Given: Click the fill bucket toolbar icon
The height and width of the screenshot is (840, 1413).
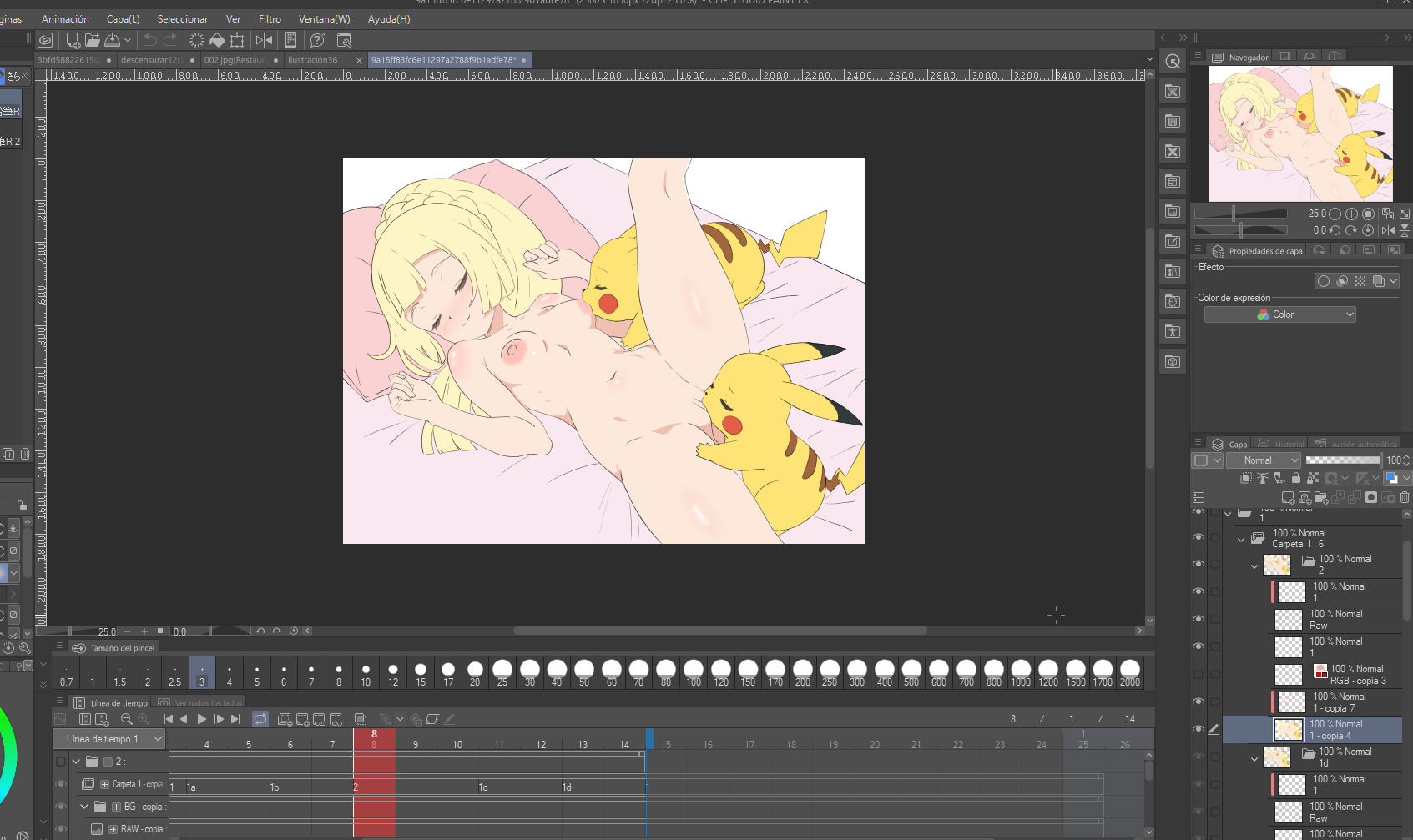Looking at the screenshot, I should (217, 40).
